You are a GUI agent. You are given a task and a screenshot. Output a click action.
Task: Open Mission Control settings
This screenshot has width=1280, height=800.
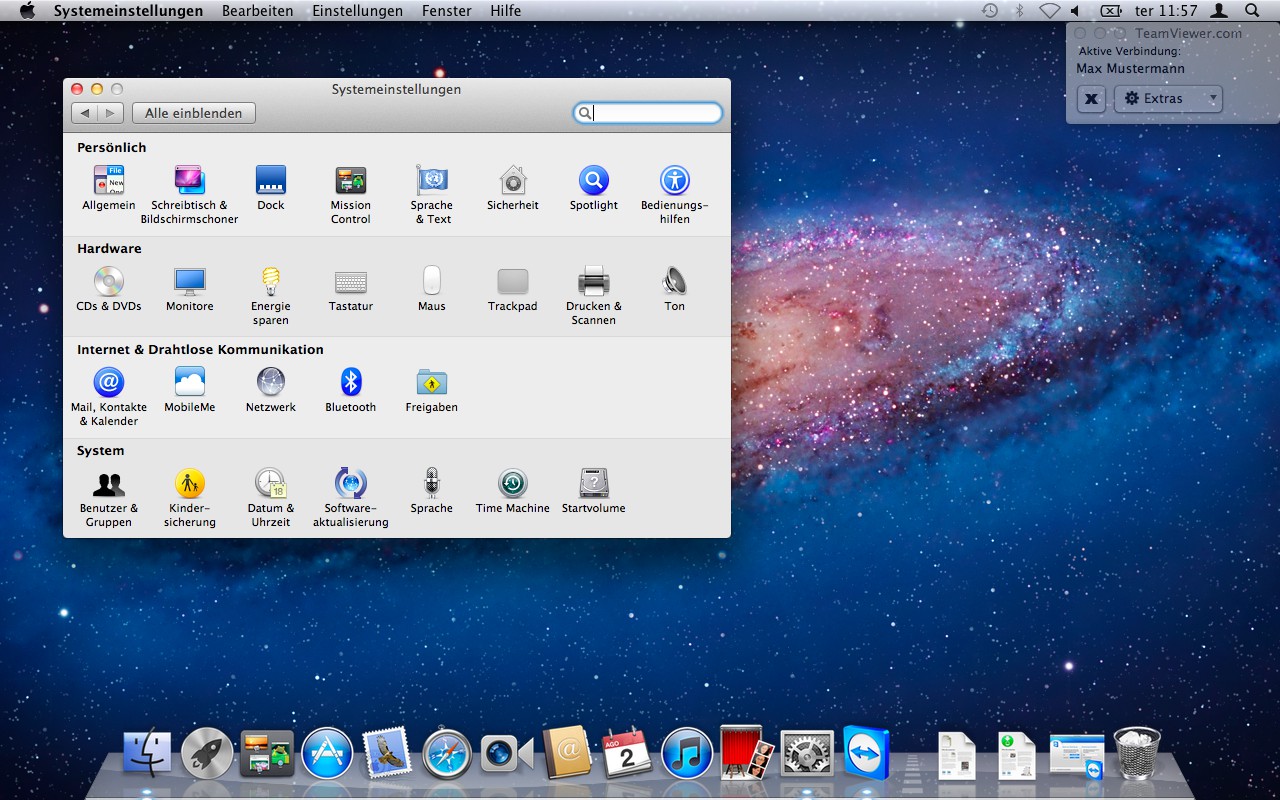tap(351, 195)
